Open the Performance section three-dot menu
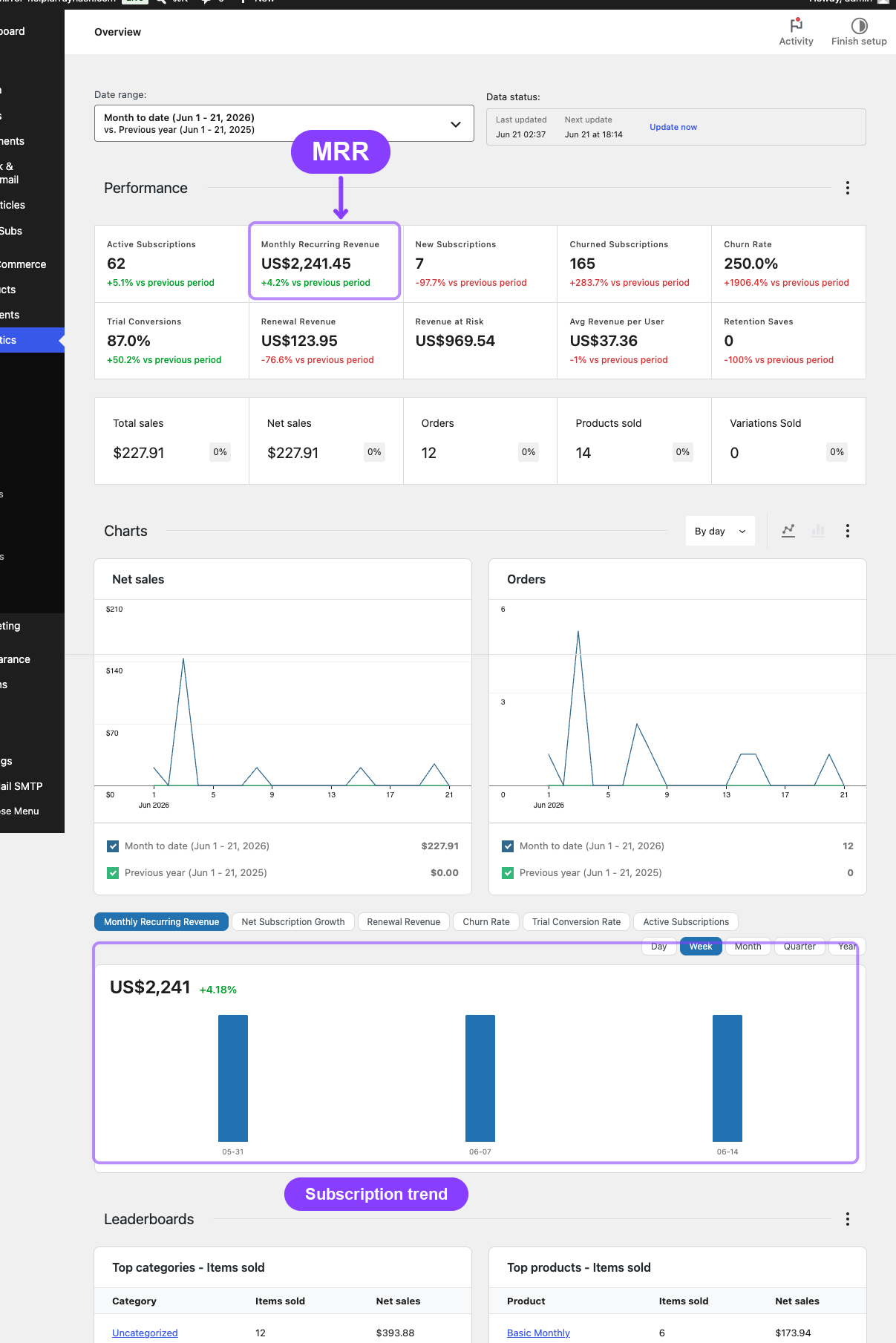896x1343 pixels. (847, 188)
